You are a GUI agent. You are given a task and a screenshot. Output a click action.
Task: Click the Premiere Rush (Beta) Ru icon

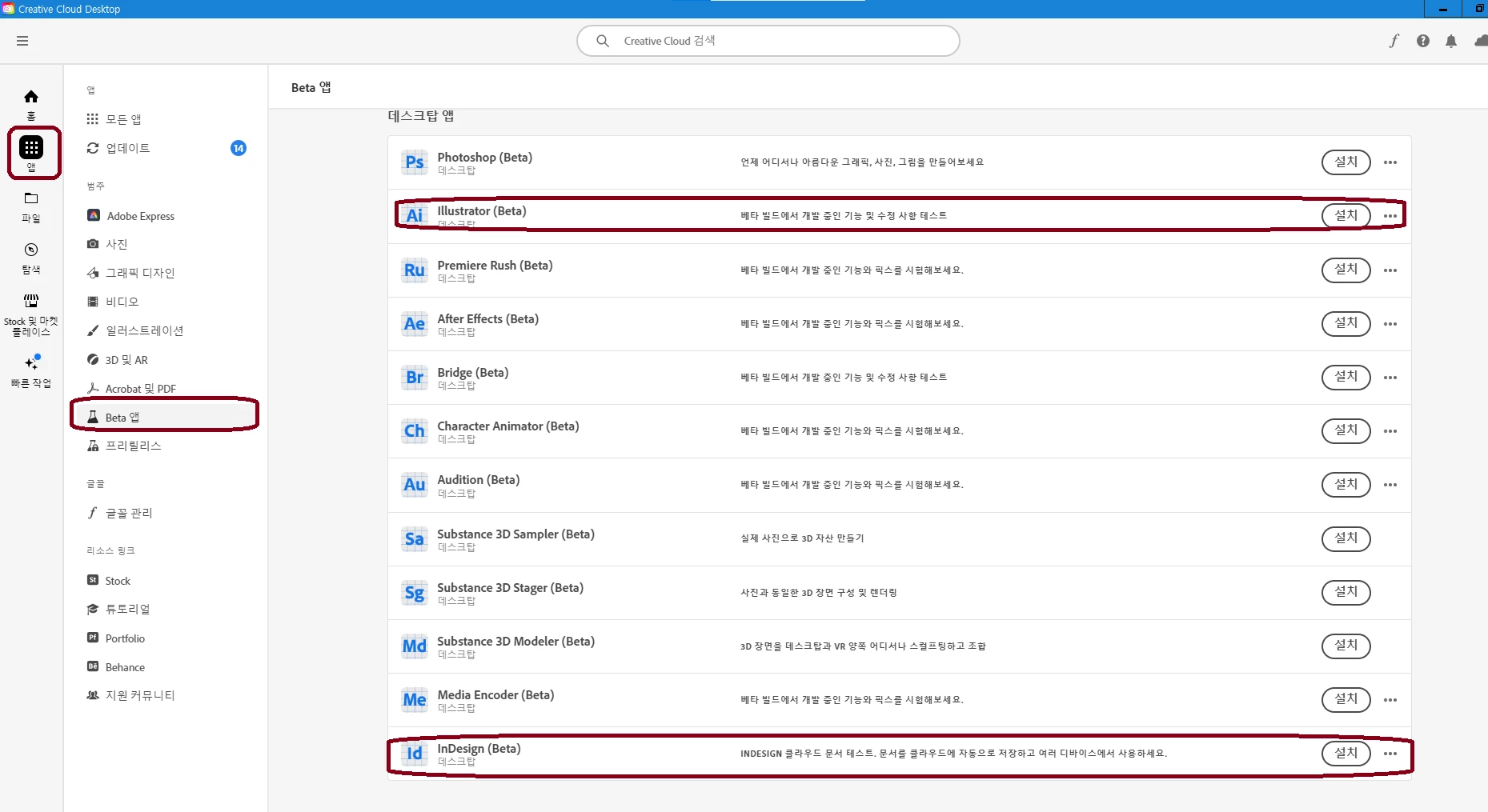point(415,270)
